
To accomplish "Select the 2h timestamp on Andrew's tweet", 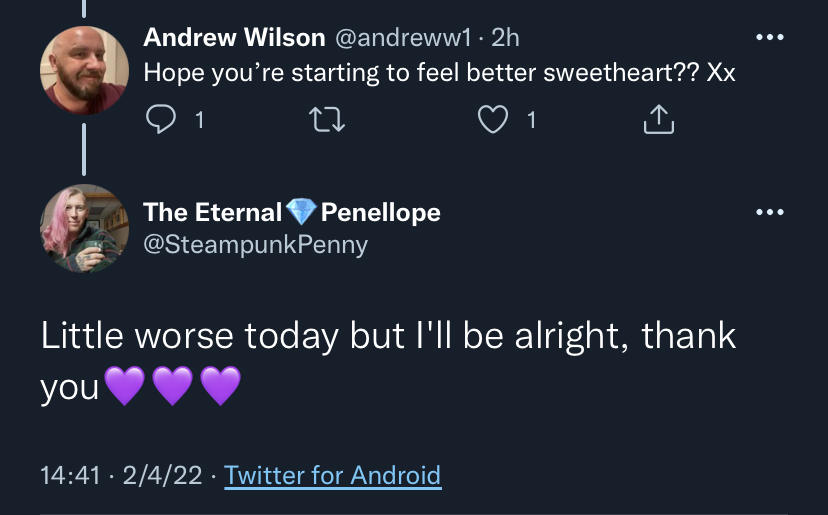I will coord(505,38).
